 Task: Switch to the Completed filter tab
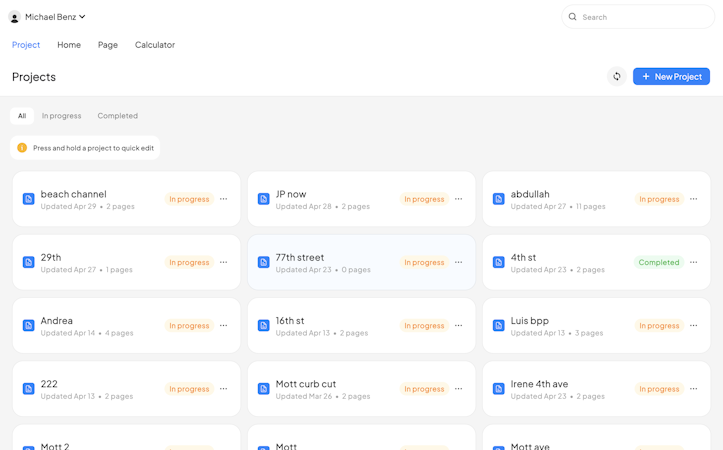(x=118, y=116)
